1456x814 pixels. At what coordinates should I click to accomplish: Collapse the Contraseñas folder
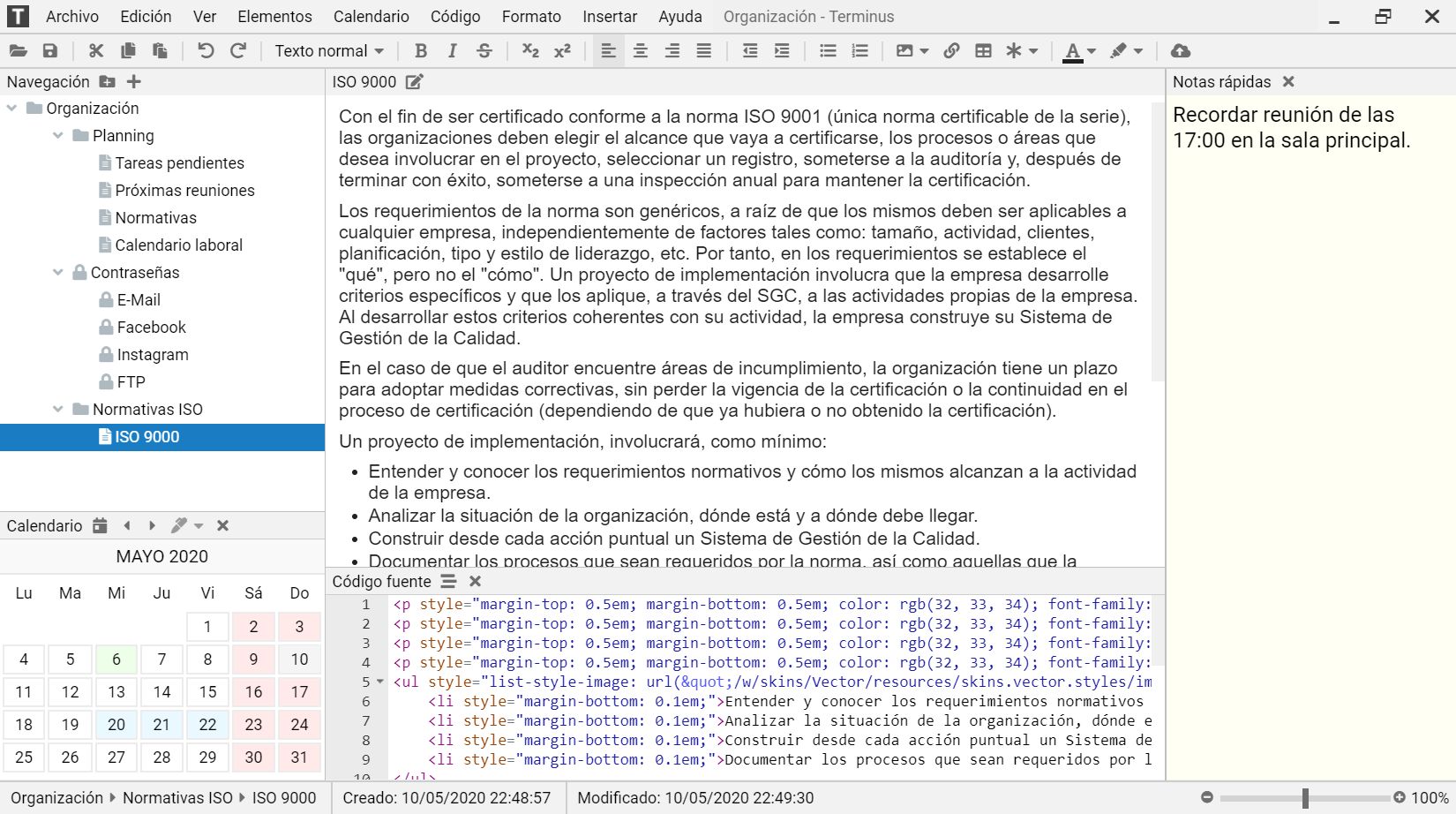click(58, 273)
